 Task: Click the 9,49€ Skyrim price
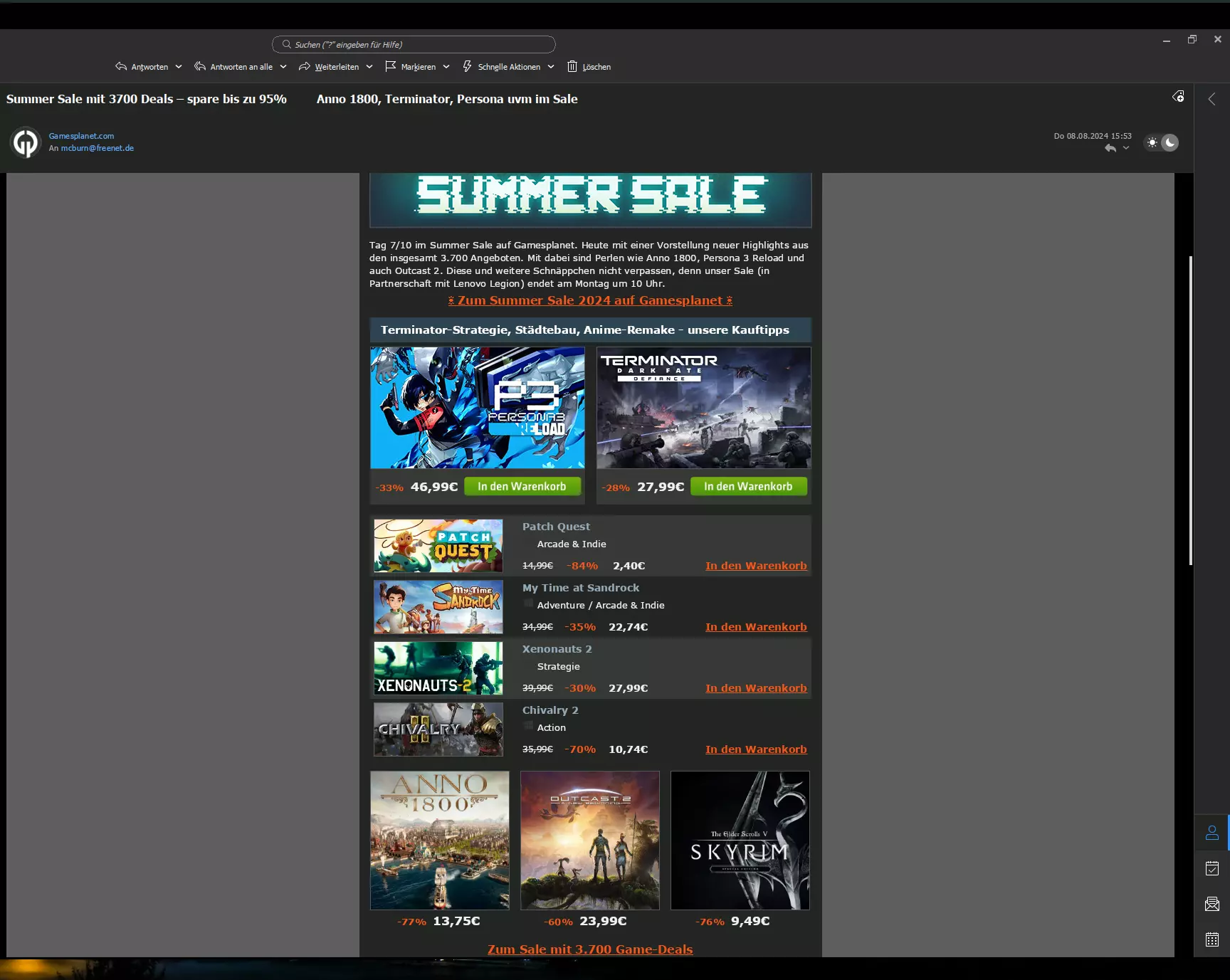coord(750,921)
